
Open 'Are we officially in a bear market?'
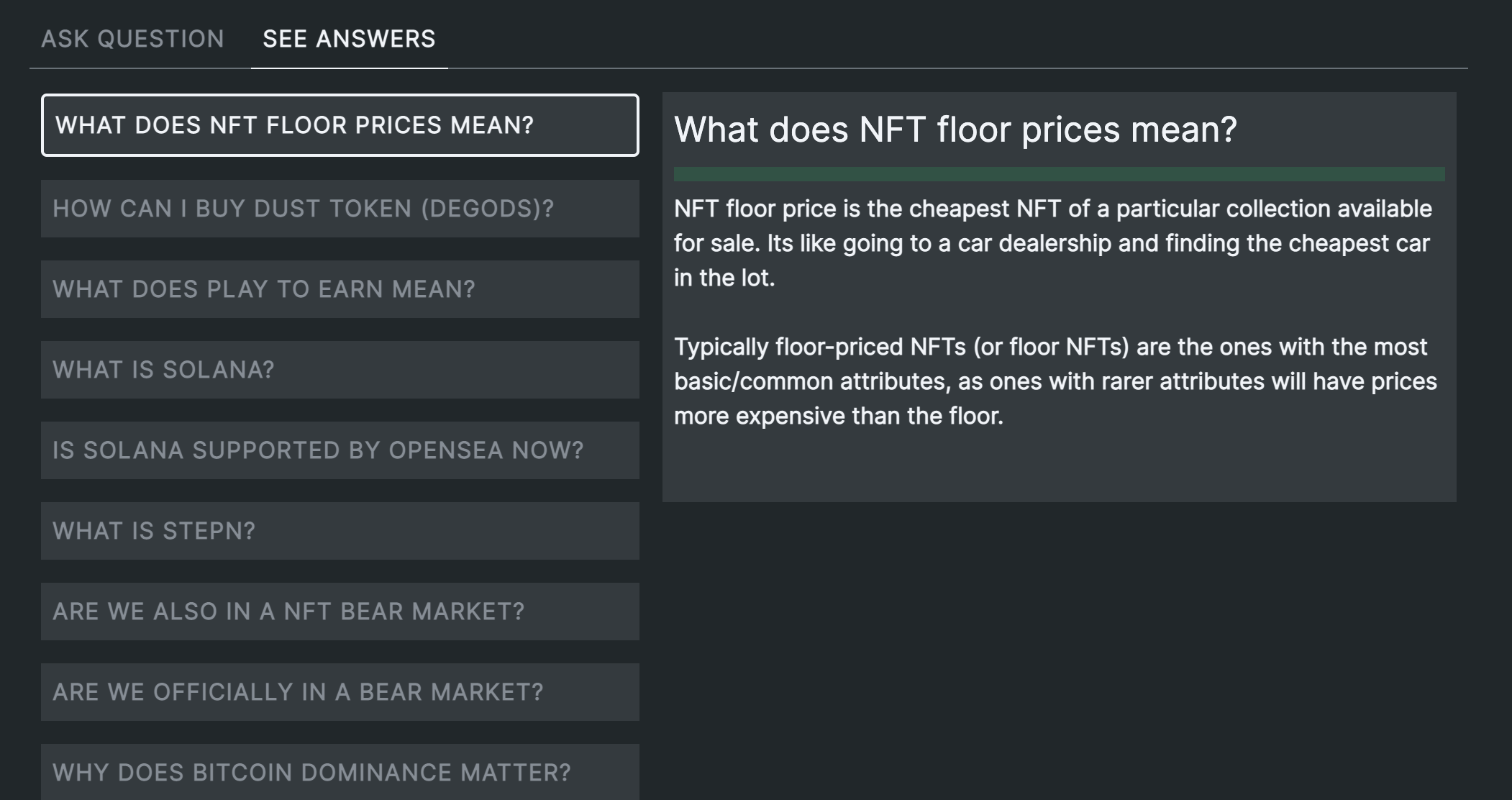coord(340,692)
